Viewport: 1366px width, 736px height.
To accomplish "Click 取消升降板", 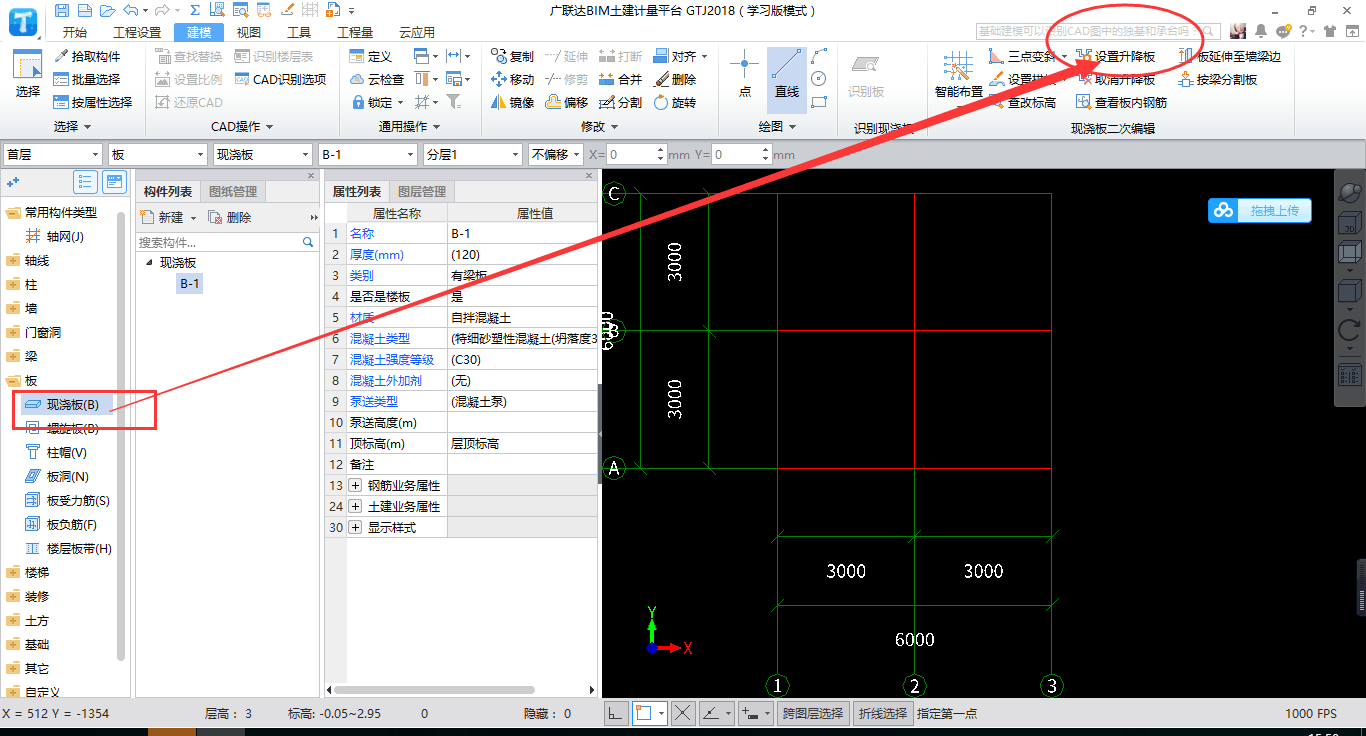I will [x=1116, y=79].
